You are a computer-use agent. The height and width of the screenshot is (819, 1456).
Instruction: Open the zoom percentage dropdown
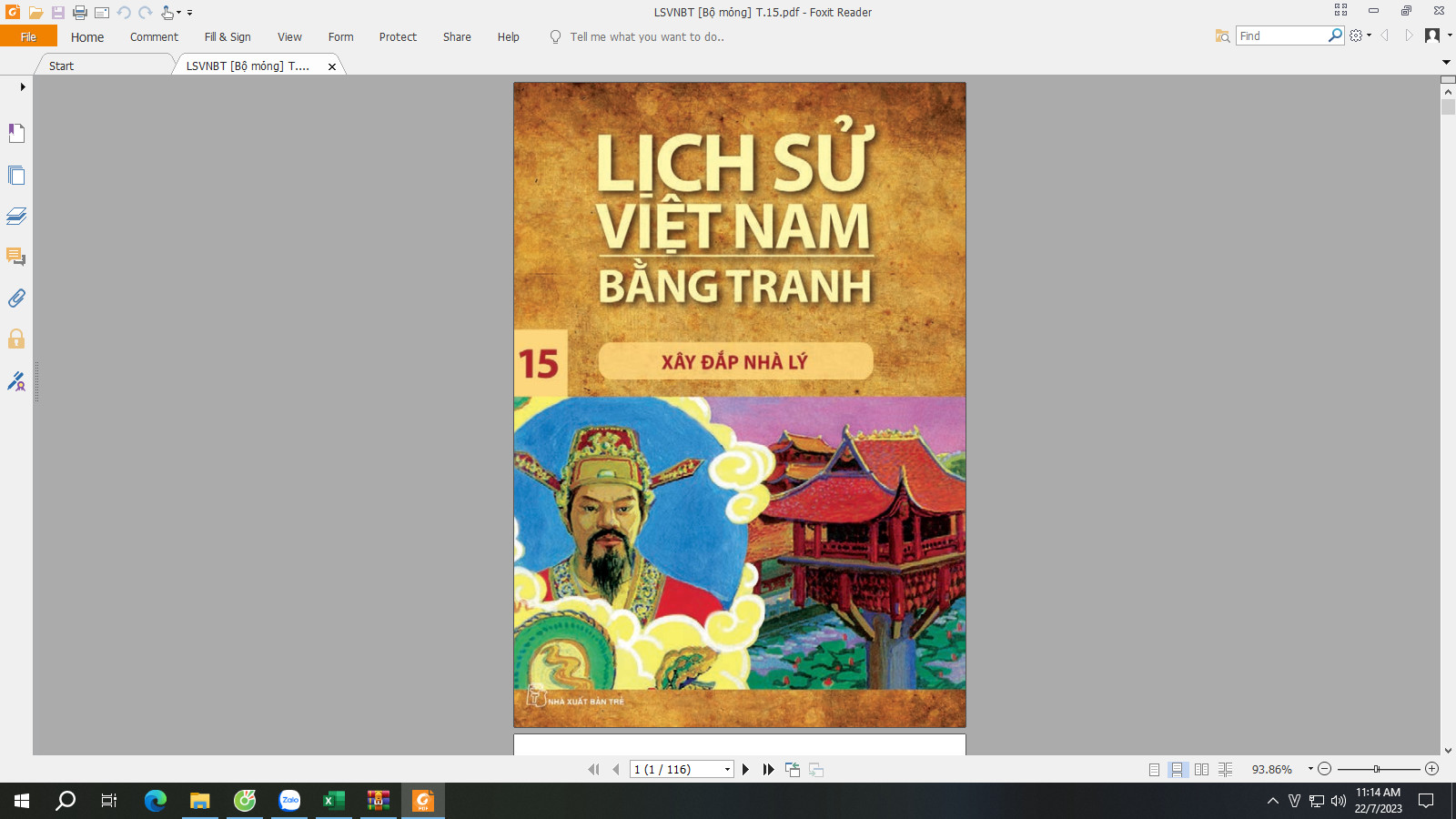(x=1310, y=769)
